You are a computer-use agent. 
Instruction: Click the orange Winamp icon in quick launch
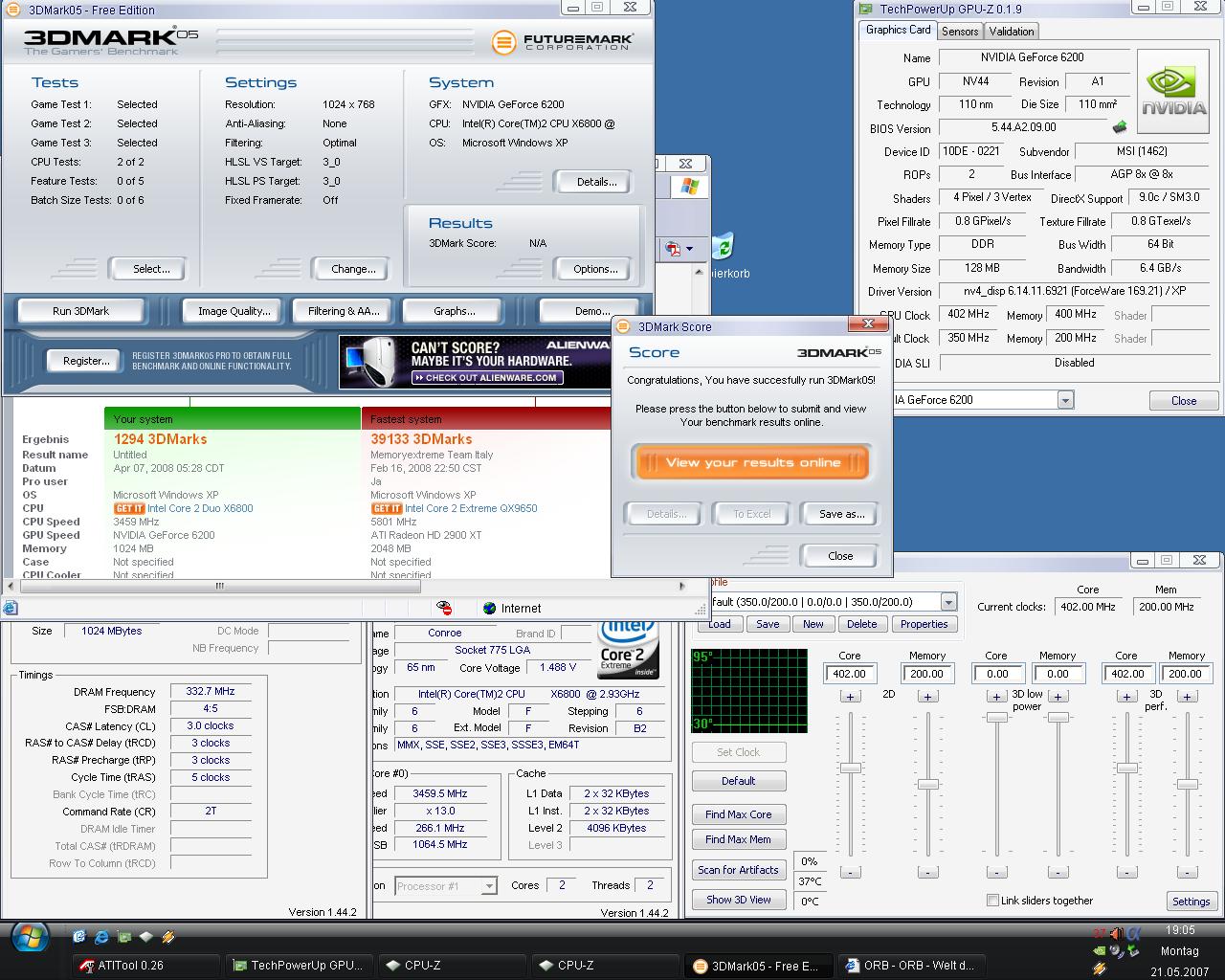[x=168, y=937]
